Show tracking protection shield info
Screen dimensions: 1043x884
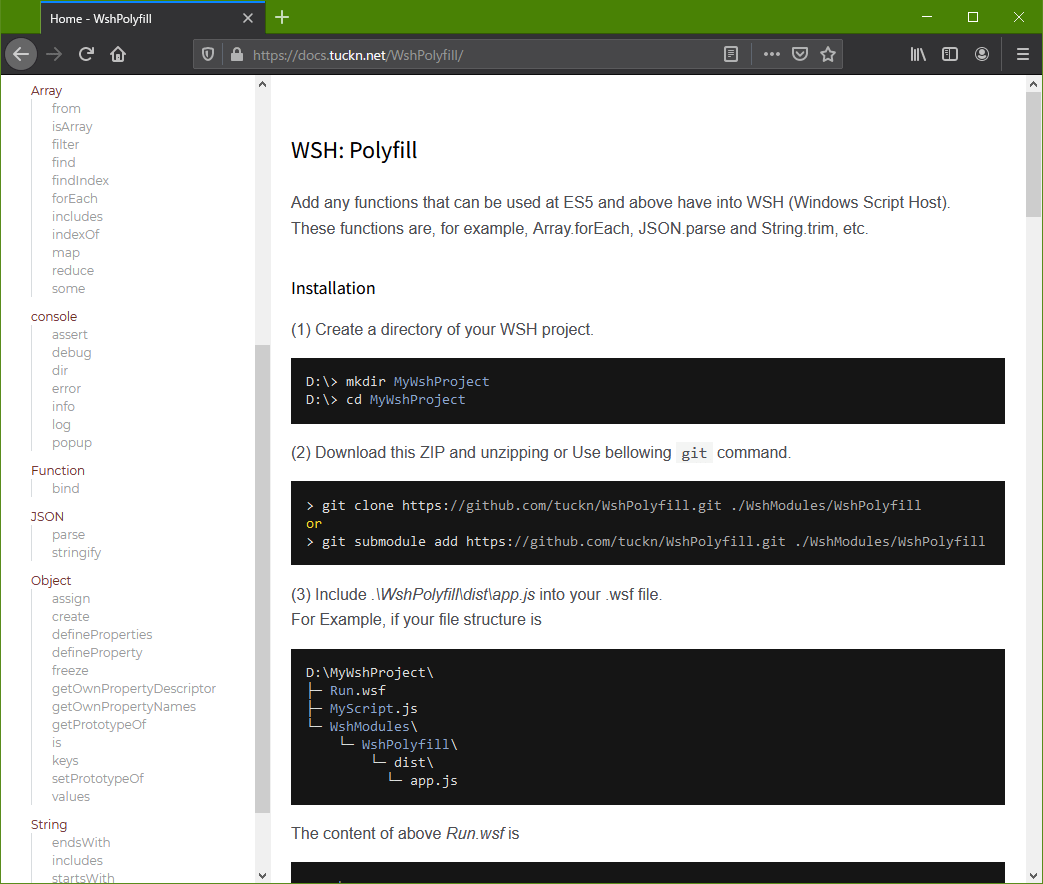click(208, 54)
